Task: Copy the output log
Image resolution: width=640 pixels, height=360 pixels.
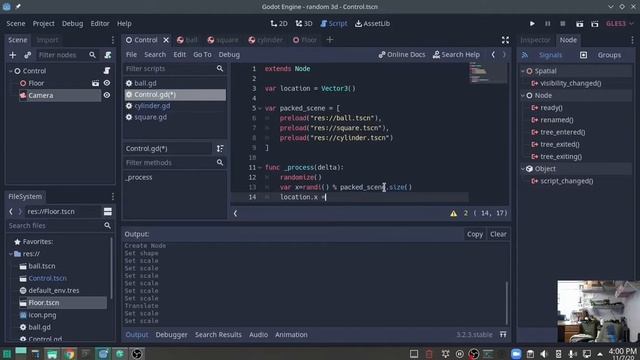Action: (475, 234)
